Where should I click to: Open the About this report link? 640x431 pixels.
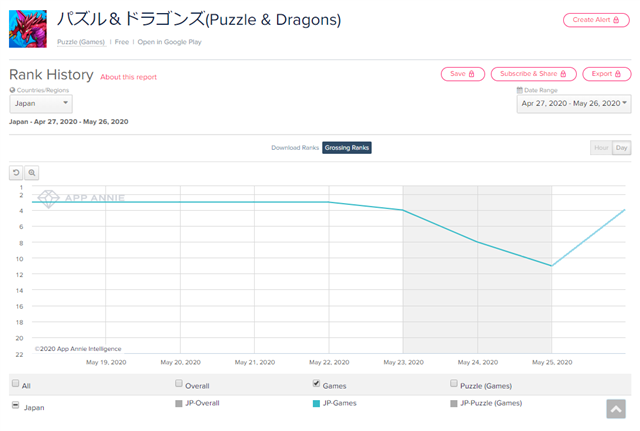(x=128, y=77)
